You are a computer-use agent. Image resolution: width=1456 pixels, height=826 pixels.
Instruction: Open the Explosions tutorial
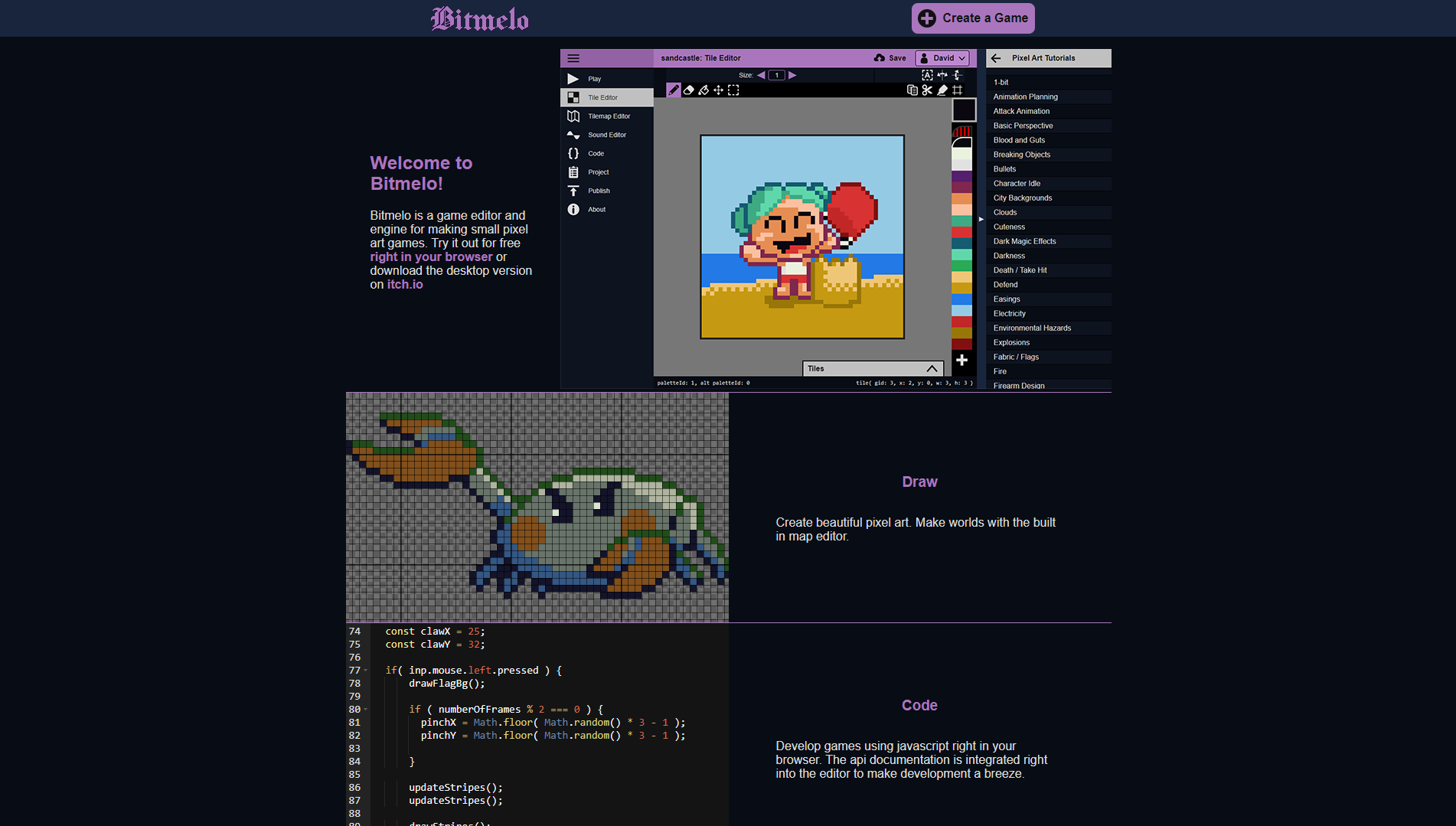click(x=1049, y=343)
